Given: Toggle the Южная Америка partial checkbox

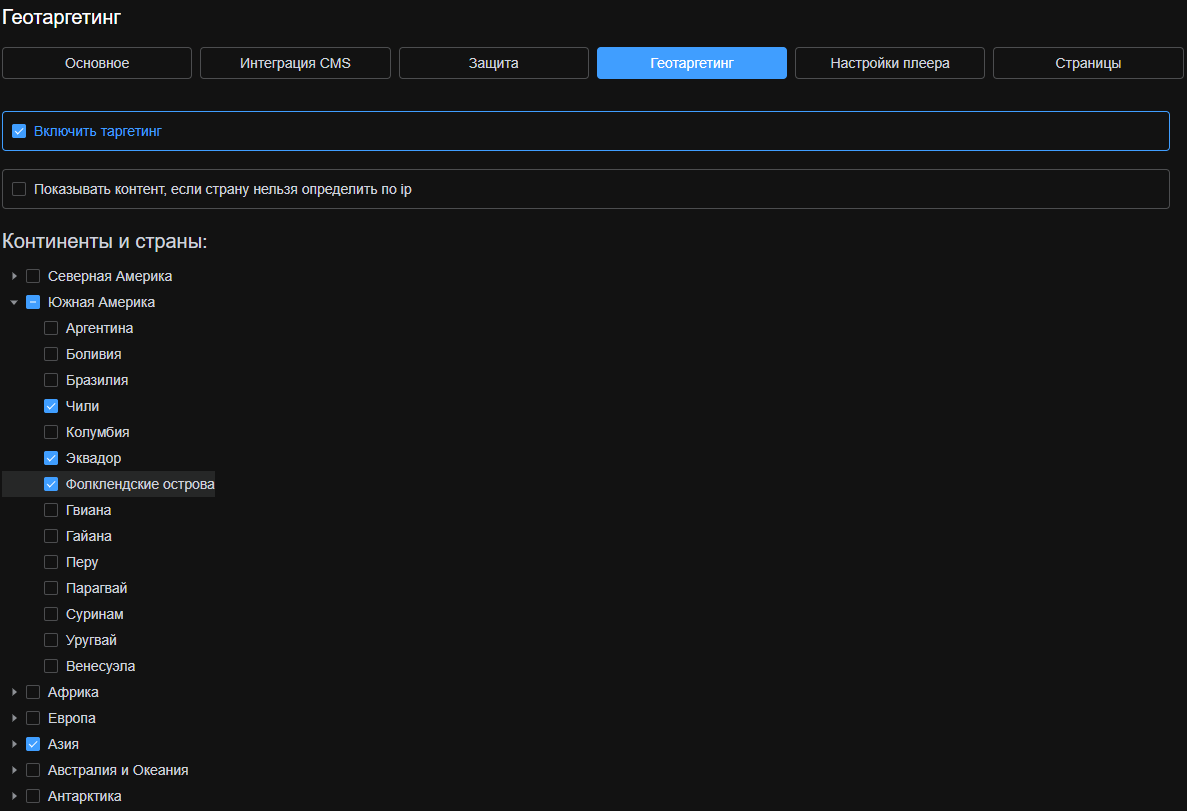Looking at the screenshot, I should pyautogui.click(x=33, y=302).
